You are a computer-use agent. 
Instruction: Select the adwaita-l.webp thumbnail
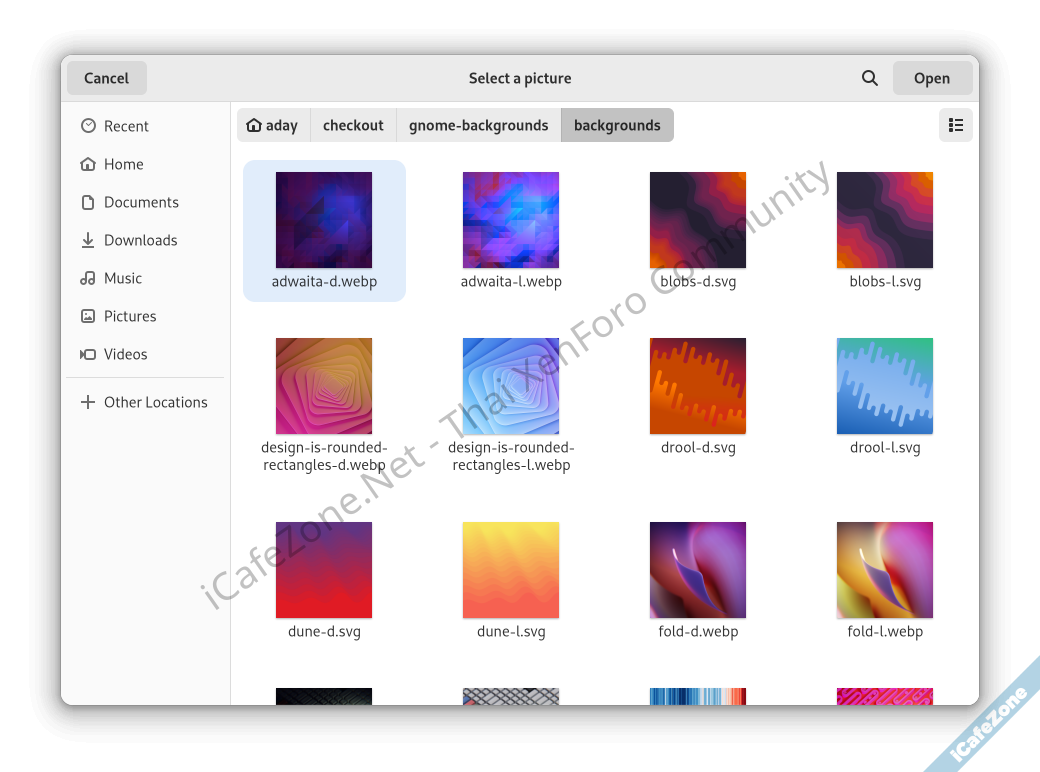tap(511, 220)
